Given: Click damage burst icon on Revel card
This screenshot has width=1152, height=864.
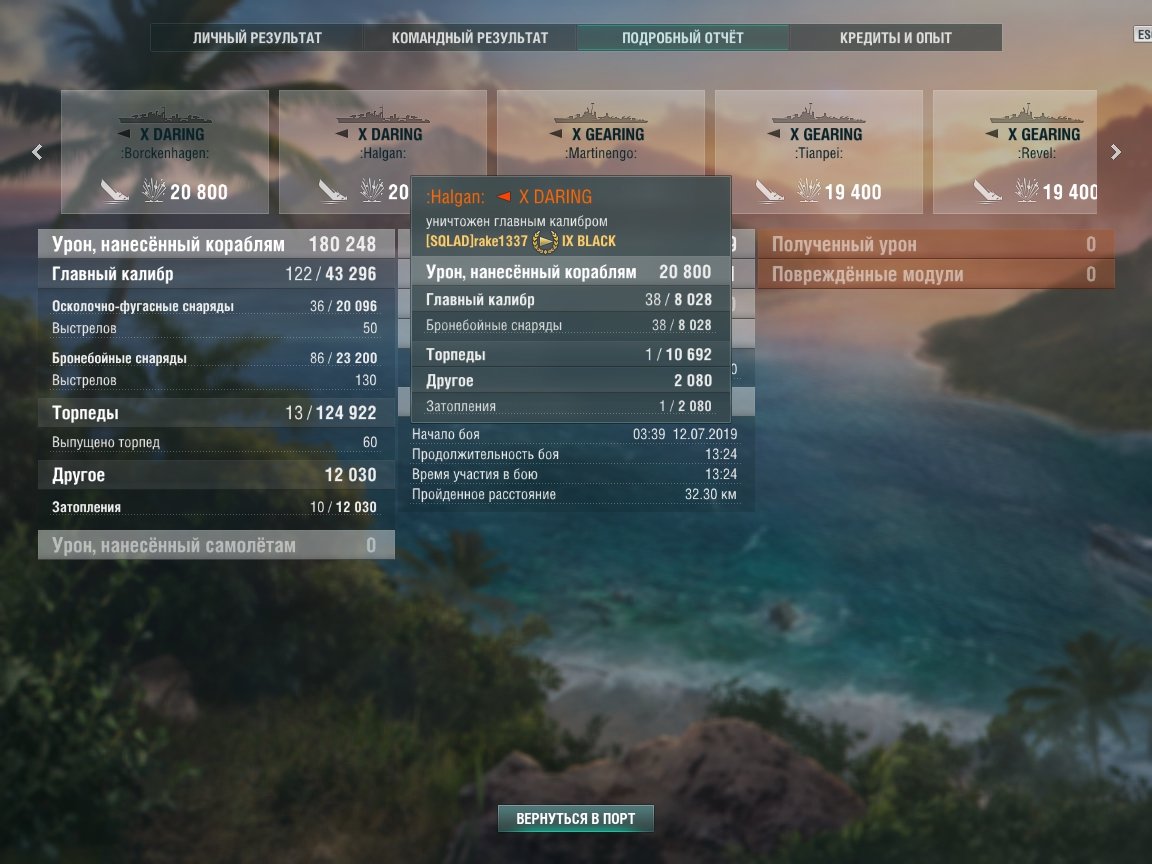Looking at the screenshot, I should [1026, 190].
